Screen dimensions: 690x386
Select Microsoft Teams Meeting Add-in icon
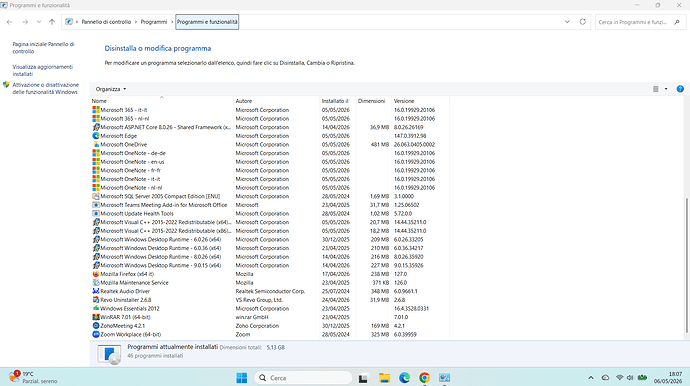point(95,205)
